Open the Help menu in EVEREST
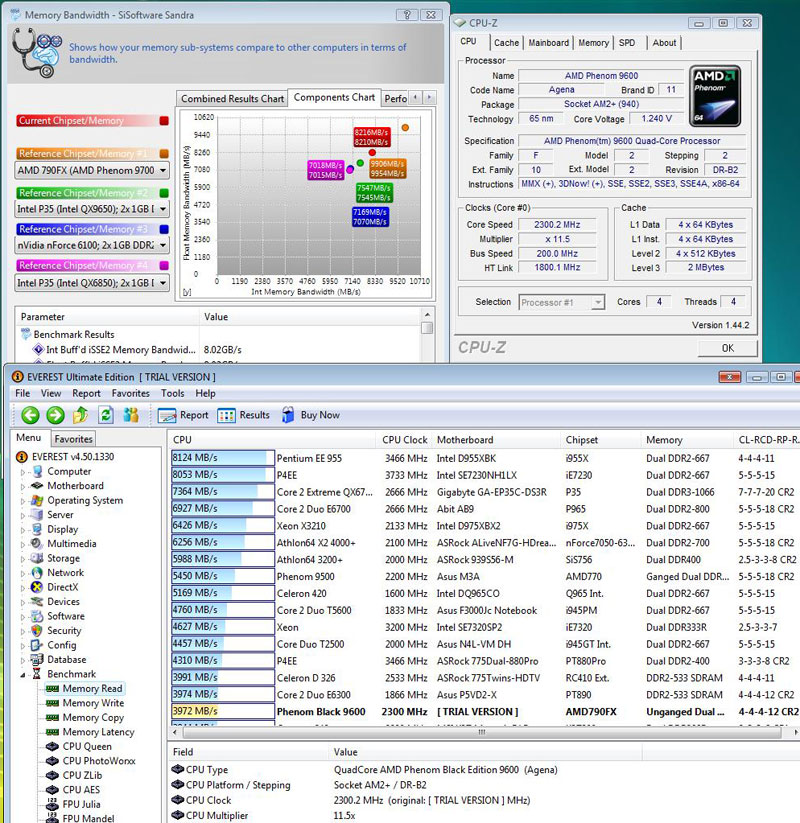 pyautogui.click(x=205, y=393)
